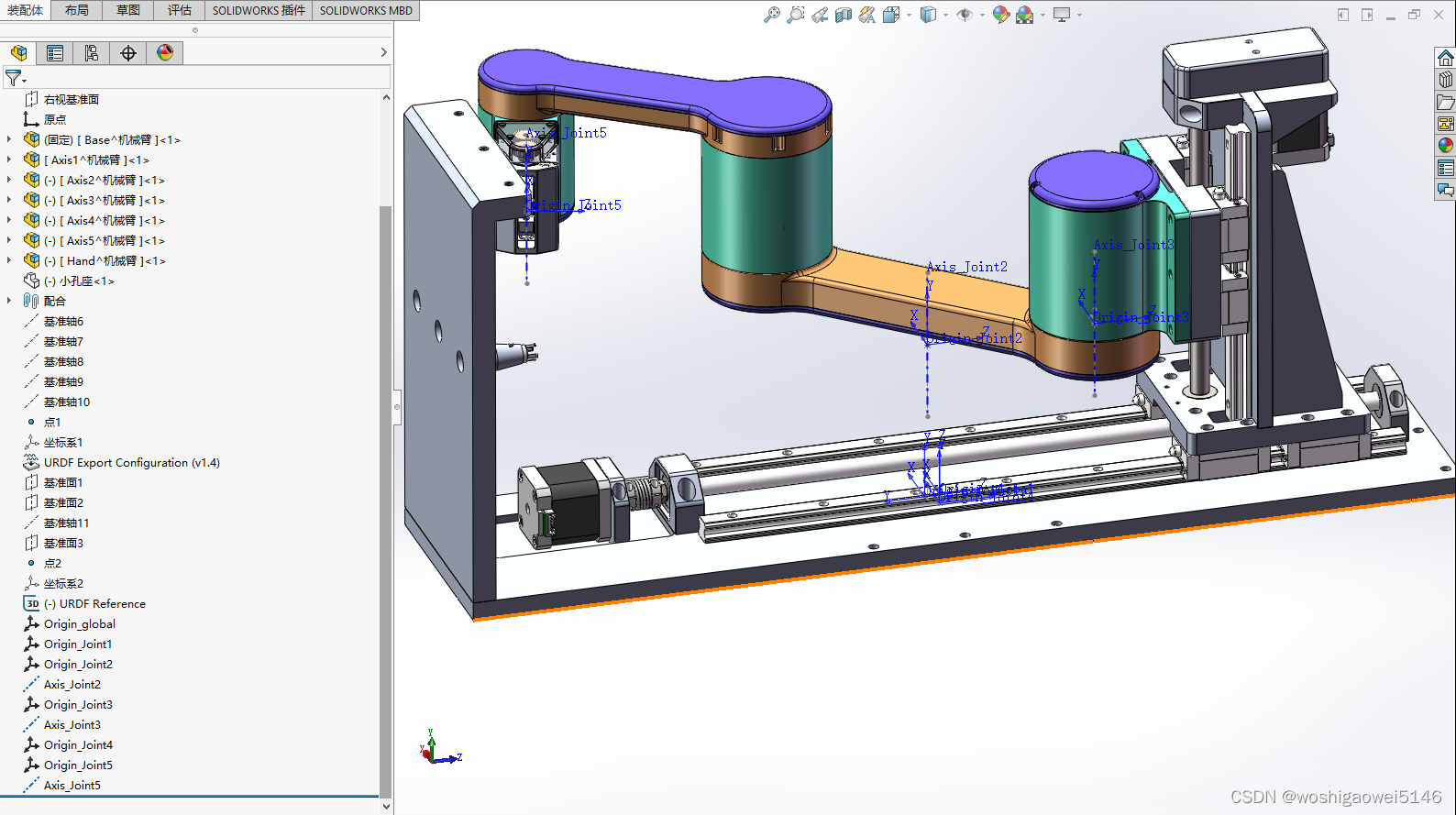1456x815 pixels.
Task: Click the Display Style icon
Action: pos(928,15)
